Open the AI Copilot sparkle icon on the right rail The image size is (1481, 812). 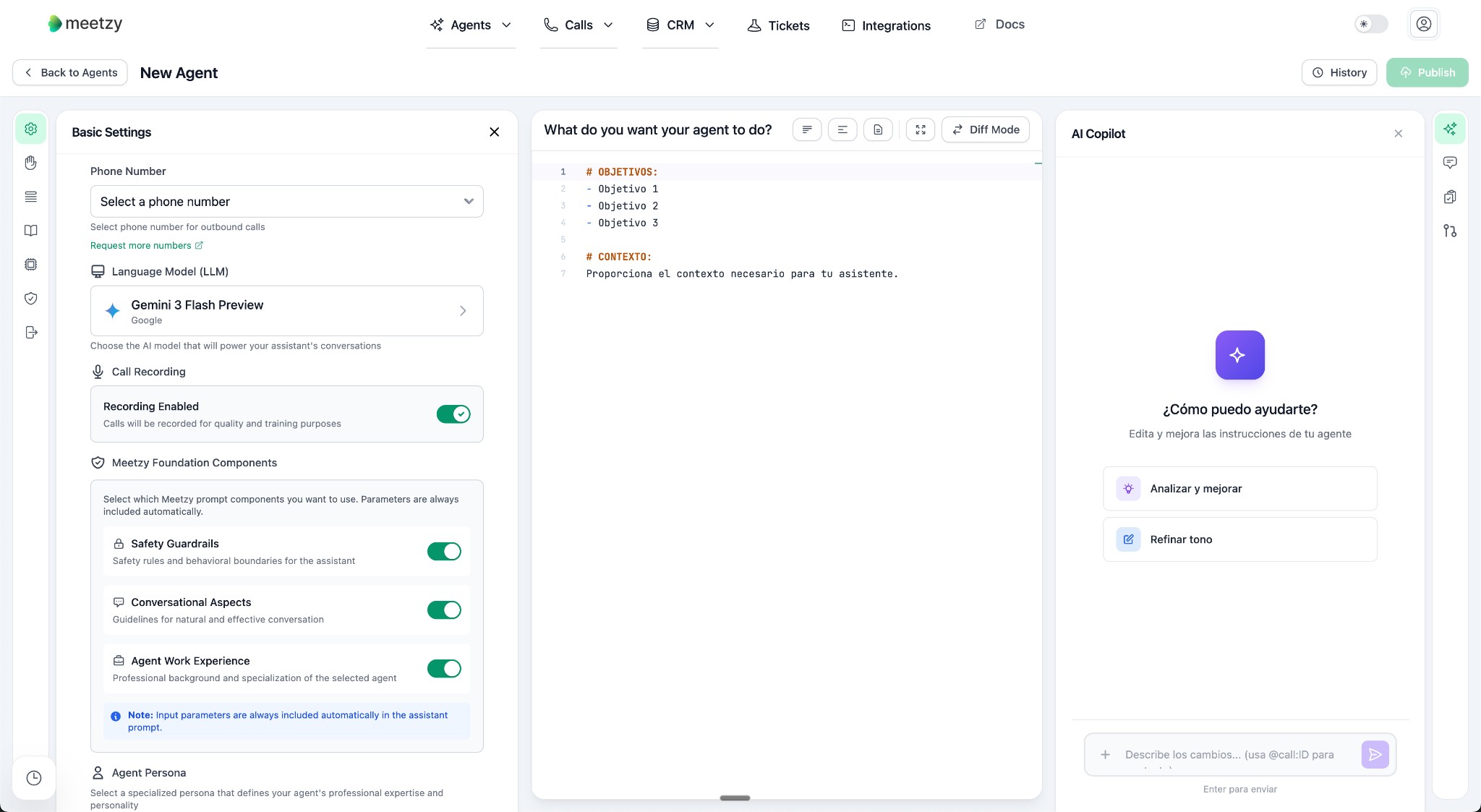coord(1450,129)
